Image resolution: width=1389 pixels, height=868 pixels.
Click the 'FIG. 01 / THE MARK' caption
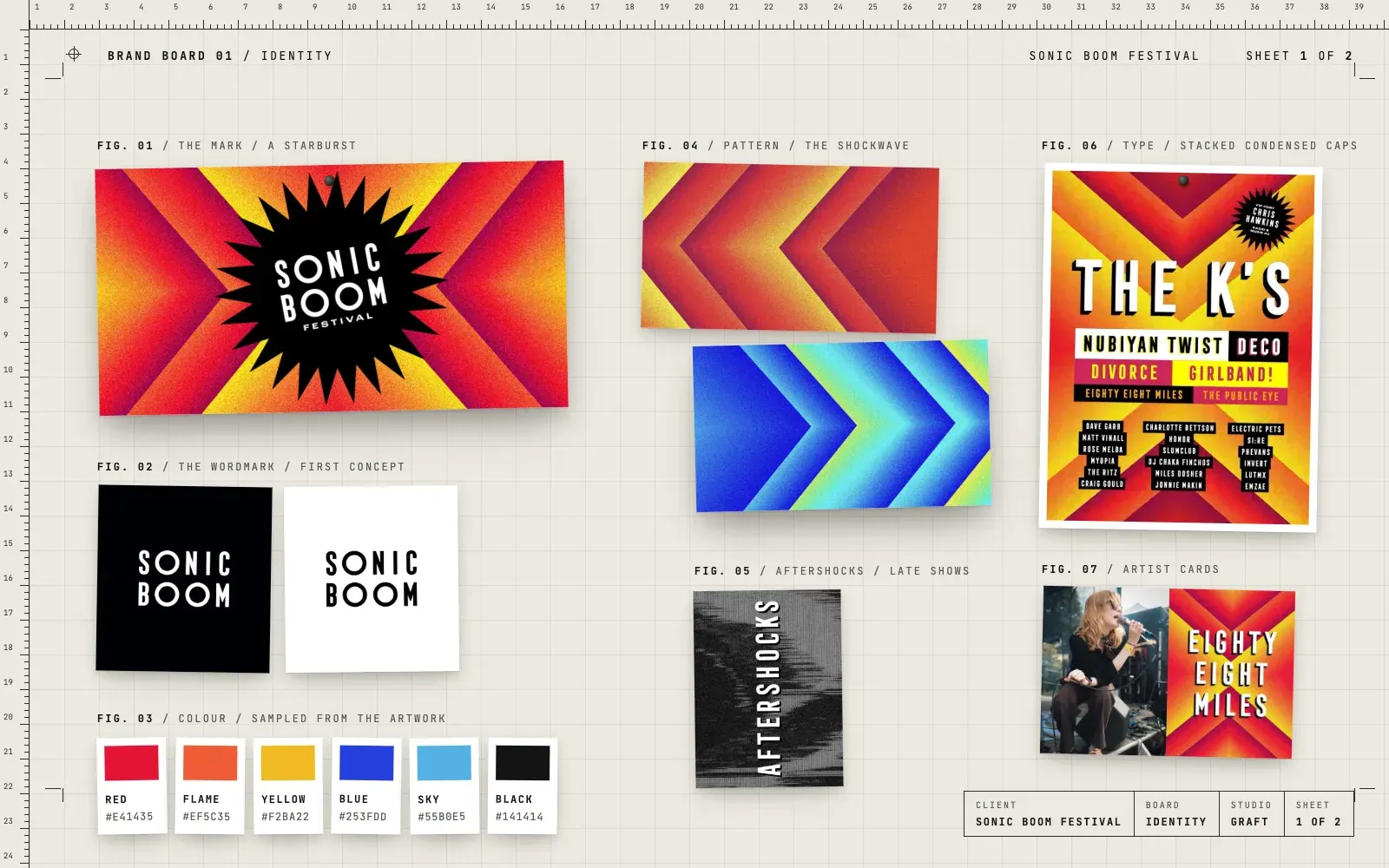point(227,146)
